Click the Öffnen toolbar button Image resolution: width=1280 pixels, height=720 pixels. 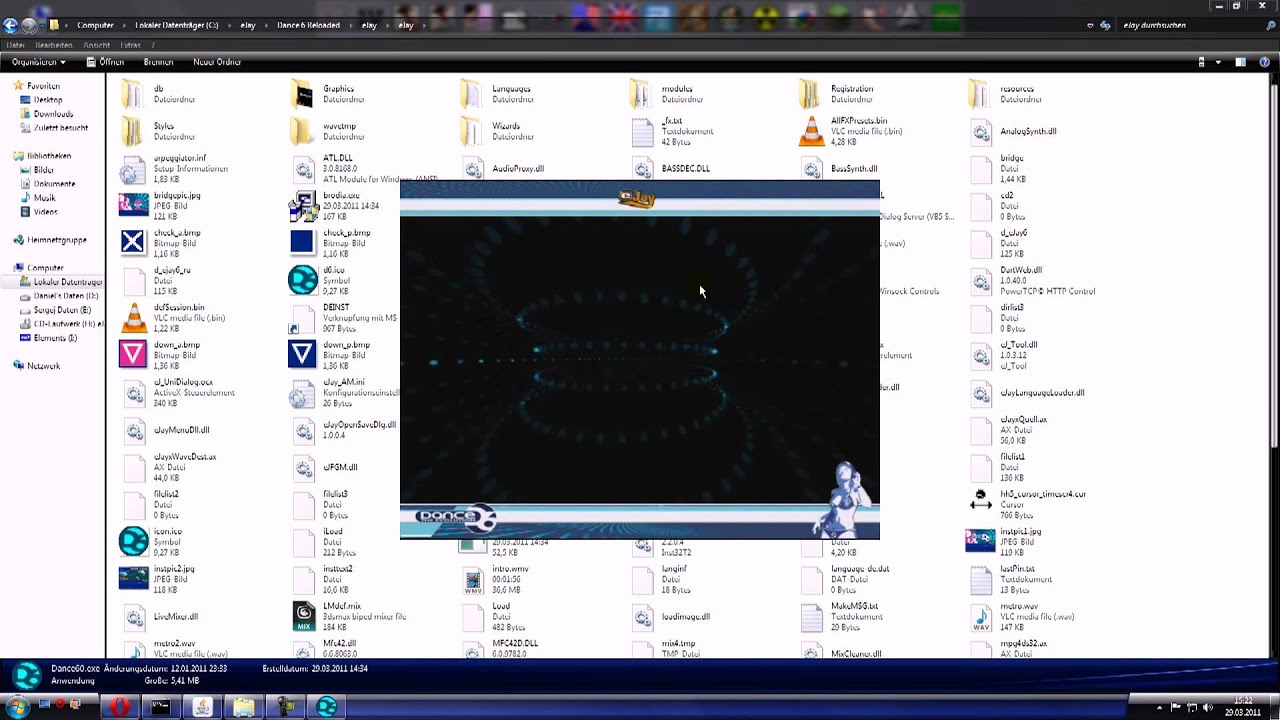[106, 62]
